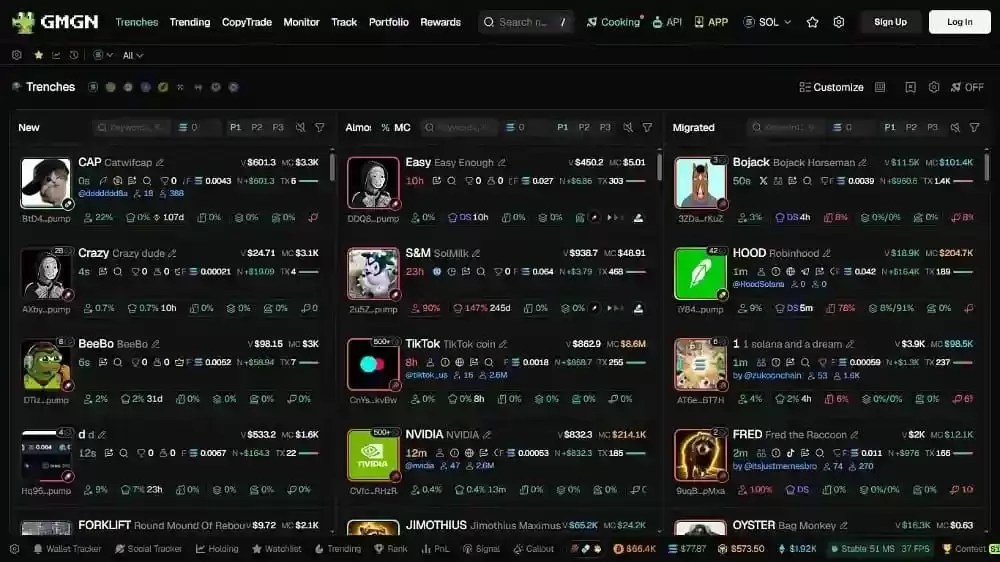Go to the Trenches tab

136,22
